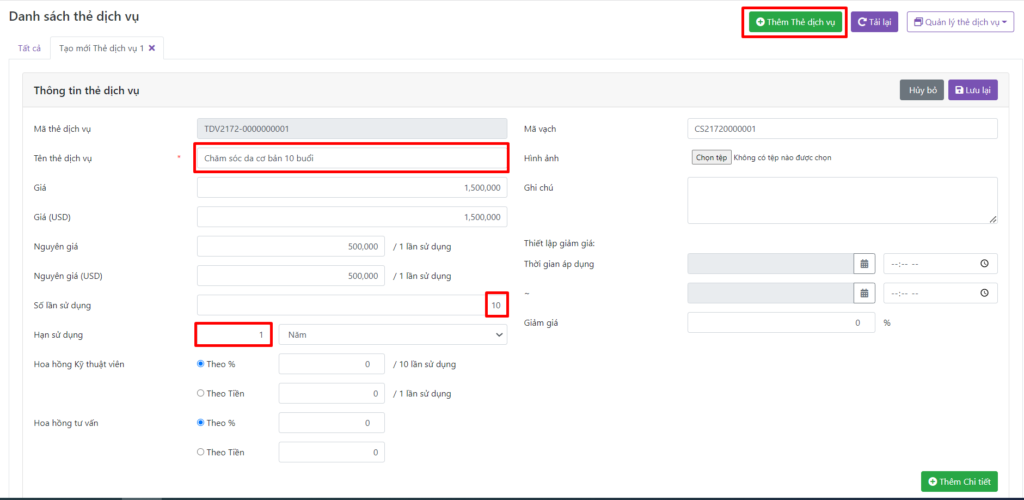
Task: Select Theo % for Hoa hồng tư vấn
Action: pyautogui.click(x=201, y=423)
